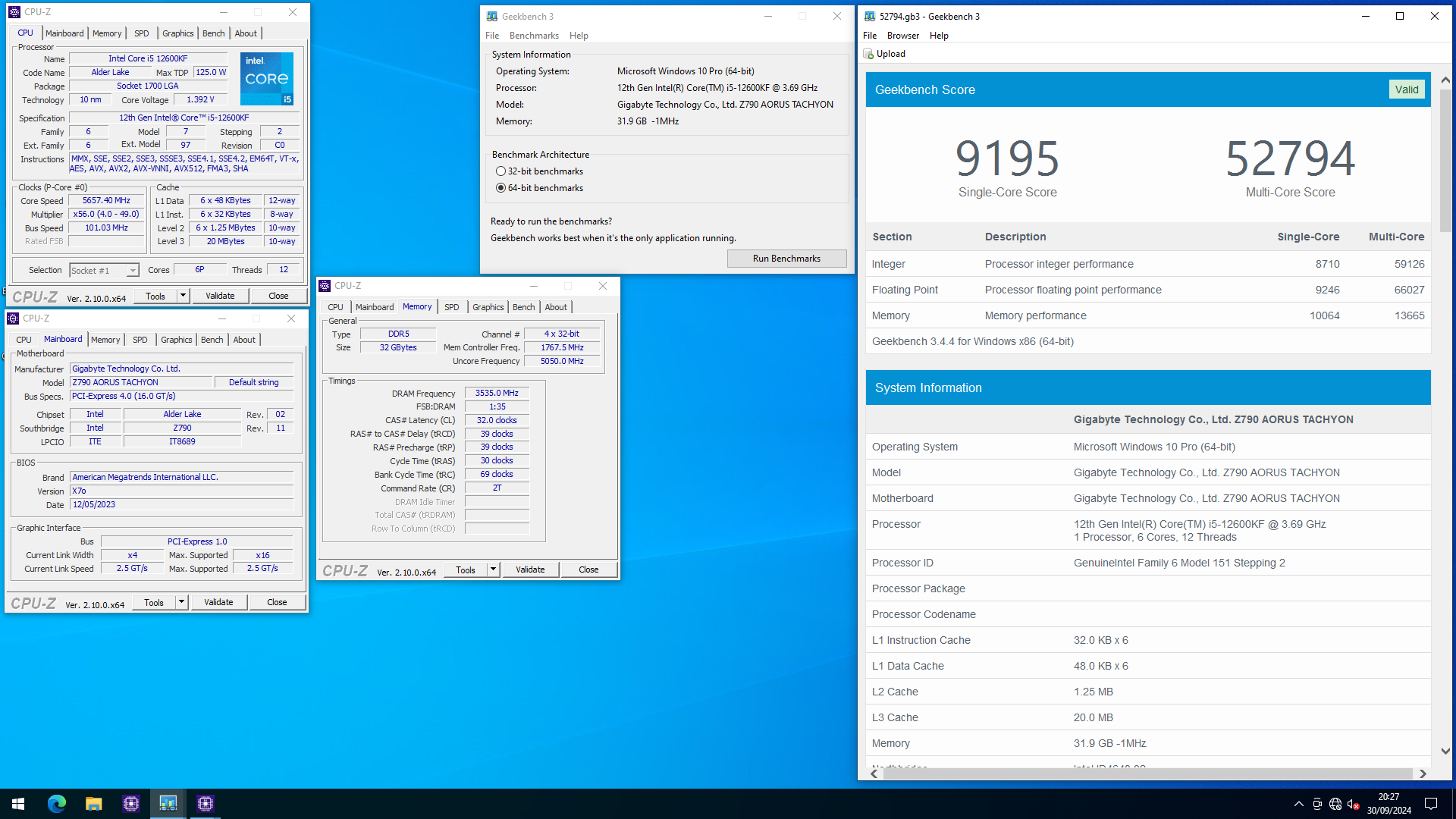Click the Upload icon in Geekbench results
The height and width of the screenshot is (819, 1456).
pos(868,54)
